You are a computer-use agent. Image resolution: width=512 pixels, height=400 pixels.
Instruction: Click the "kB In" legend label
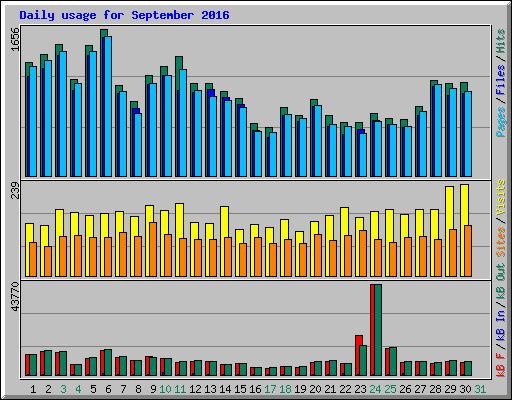(x=501, y=326)
